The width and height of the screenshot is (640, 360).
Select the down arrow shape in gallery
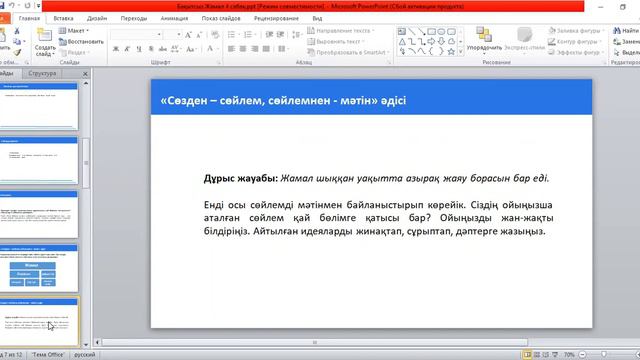pyautogui.click(x=441, y=42)
